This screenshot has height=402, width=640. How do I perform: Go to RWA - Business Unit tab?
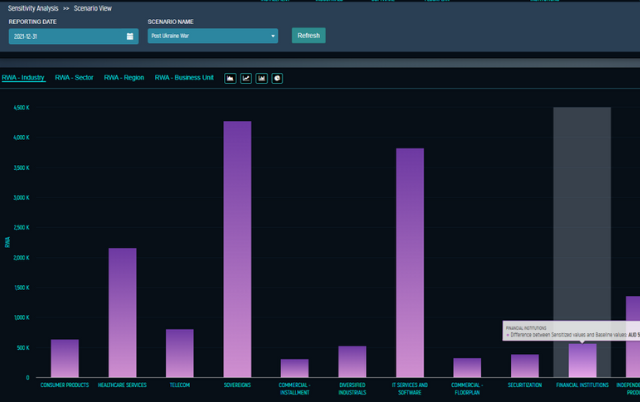pyautogui.click(x=184, y=78)
